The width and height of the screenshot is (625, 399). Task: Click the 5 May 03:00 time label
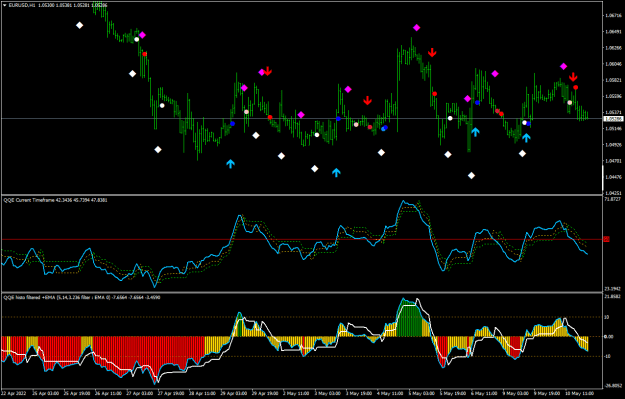422,393
